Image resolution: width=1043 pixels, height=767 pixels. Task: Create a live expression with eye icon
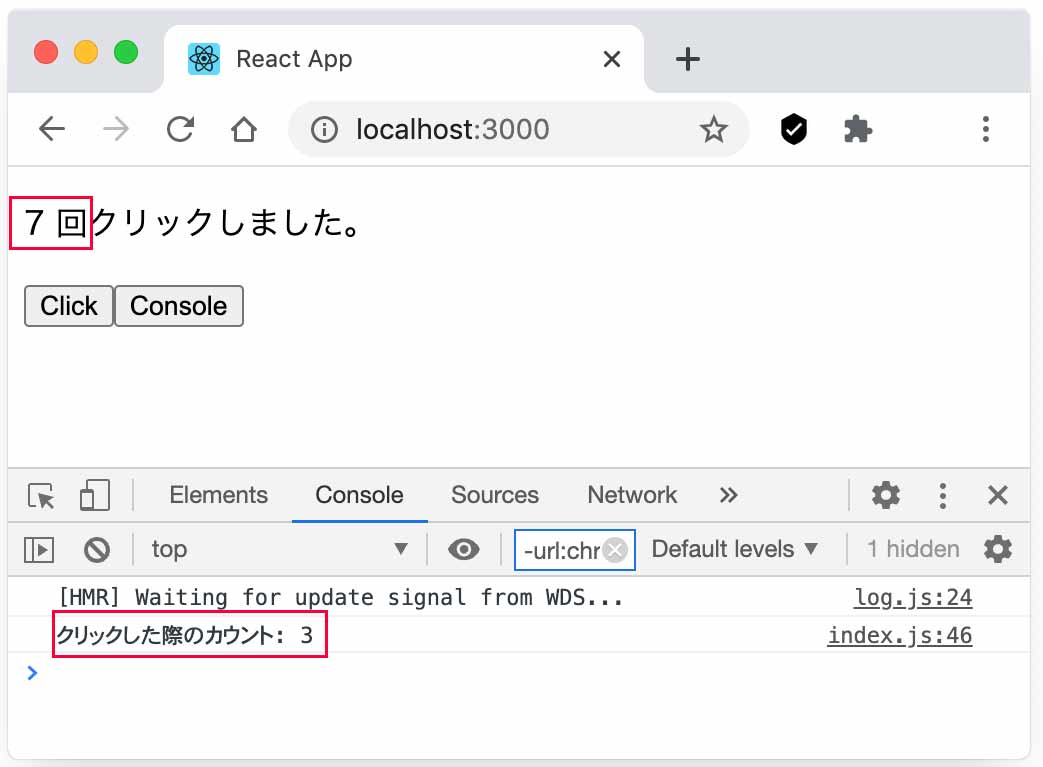pyautogui.click(x=463, y=549)
